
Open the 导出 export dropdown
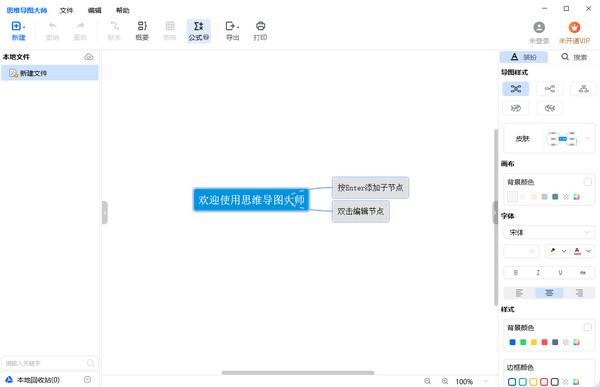(x=232, y=31)
